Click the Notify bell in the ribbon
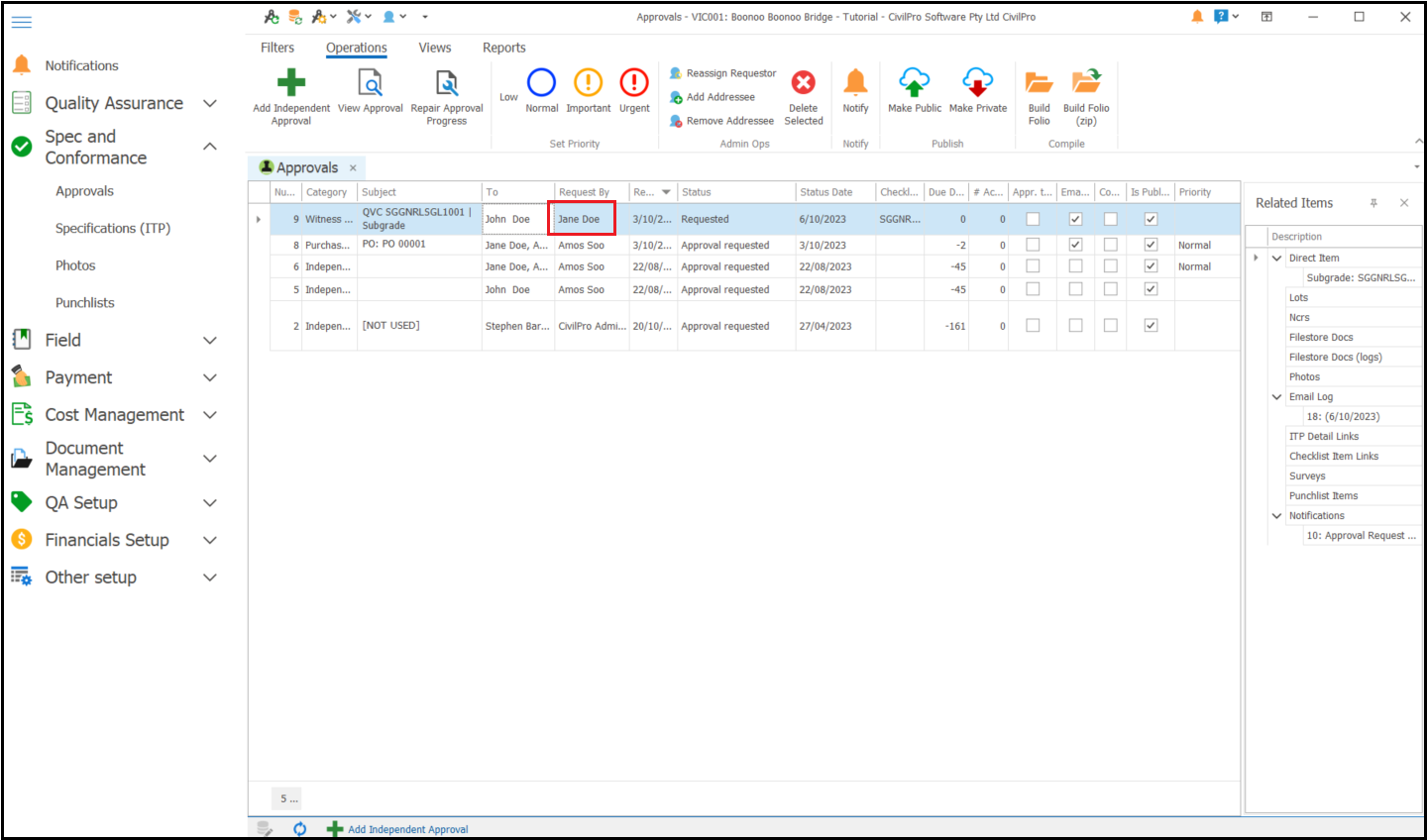Image resolution: width=1427 pixels, height=840 pixels. tap(855, 82)
